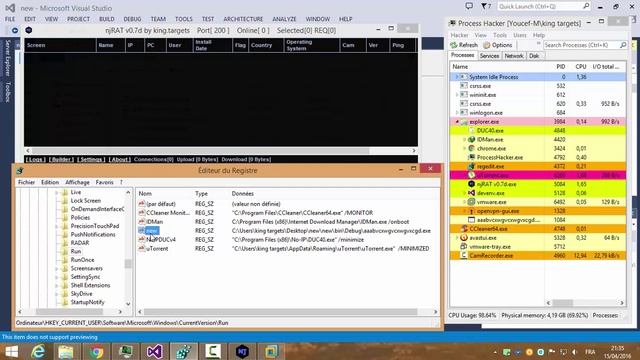Switch to the Services tab in Process Hacker

coord(489,56)
